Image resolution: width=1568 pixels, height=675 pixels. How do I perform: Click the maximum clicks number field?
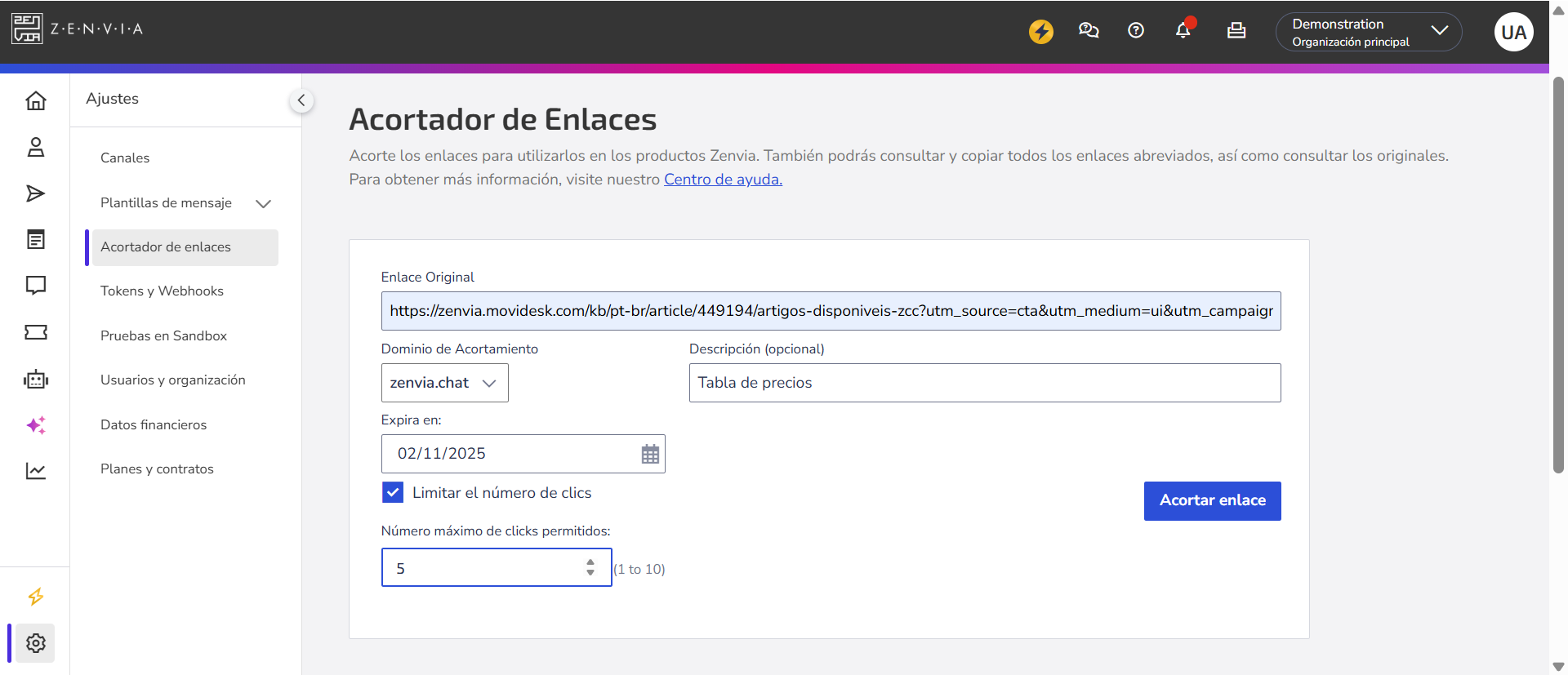[x=497, y=567]
